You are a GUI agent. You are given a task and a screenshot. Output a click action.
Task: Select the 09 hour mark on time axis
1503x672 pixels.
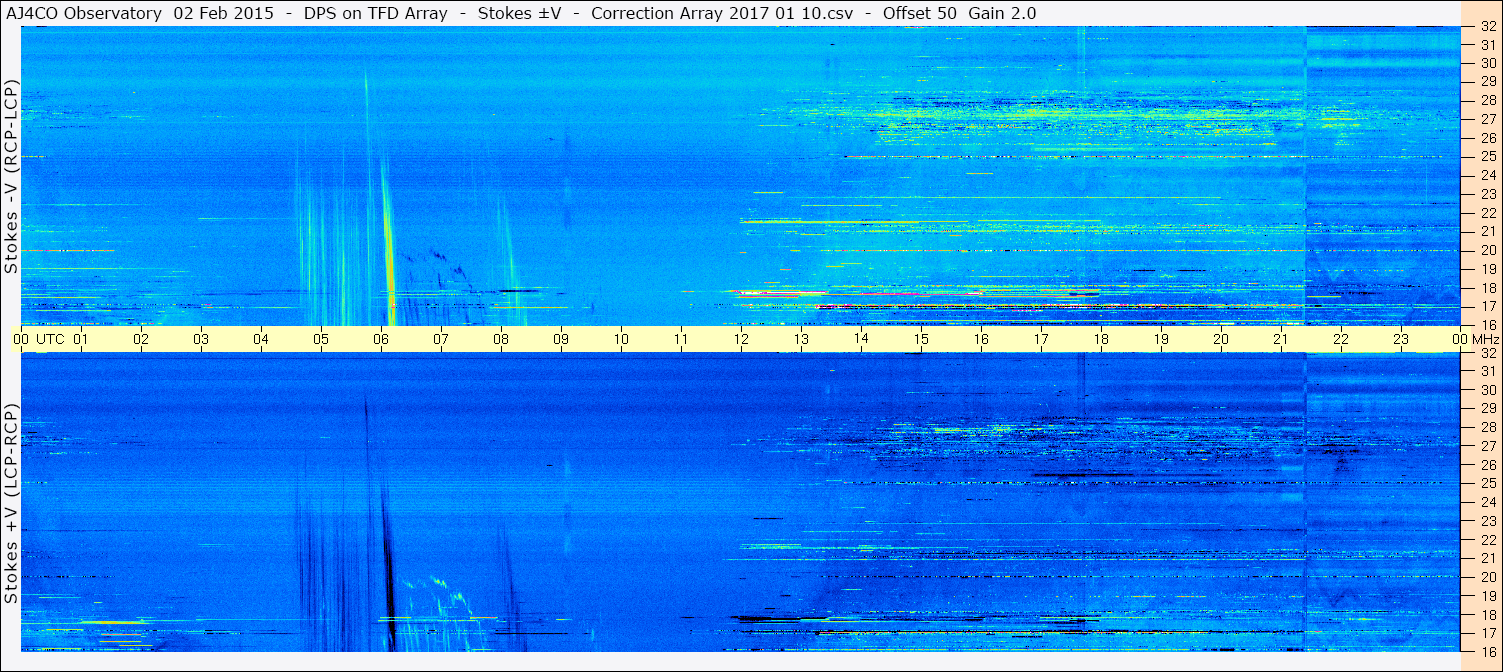[561, 339]
